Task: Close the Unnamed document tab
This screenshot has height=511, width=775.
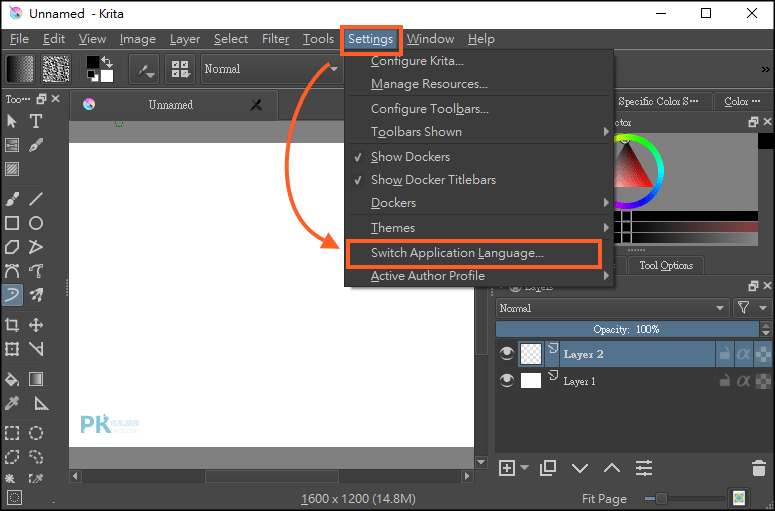Action: point(256,105)
